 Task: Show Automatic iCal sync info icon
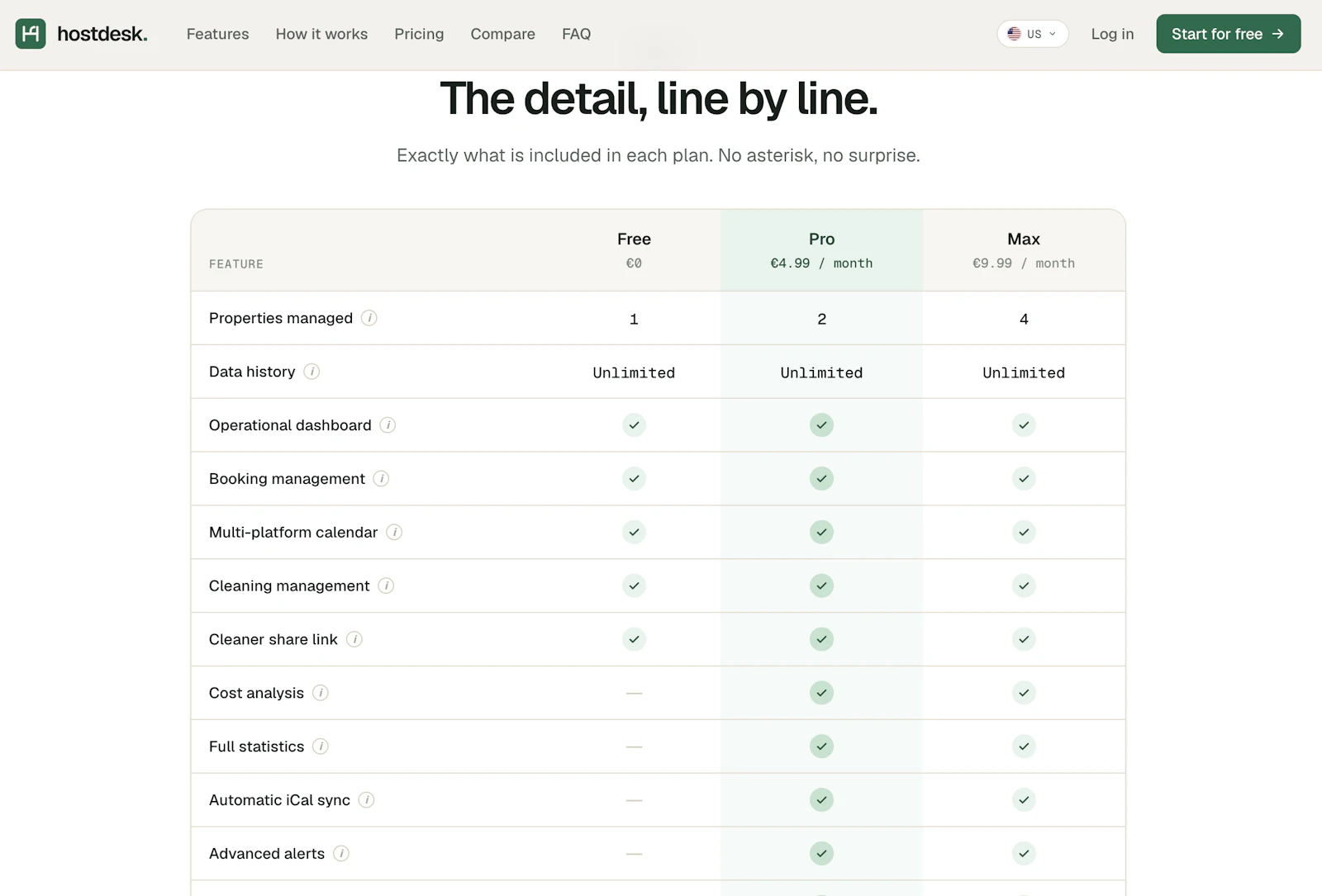coord(366,800)
